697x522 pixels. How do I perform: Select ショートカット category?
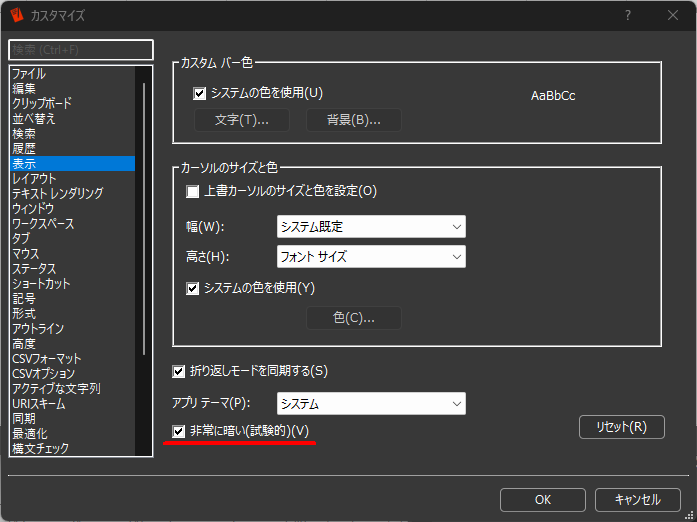[72, 284]
